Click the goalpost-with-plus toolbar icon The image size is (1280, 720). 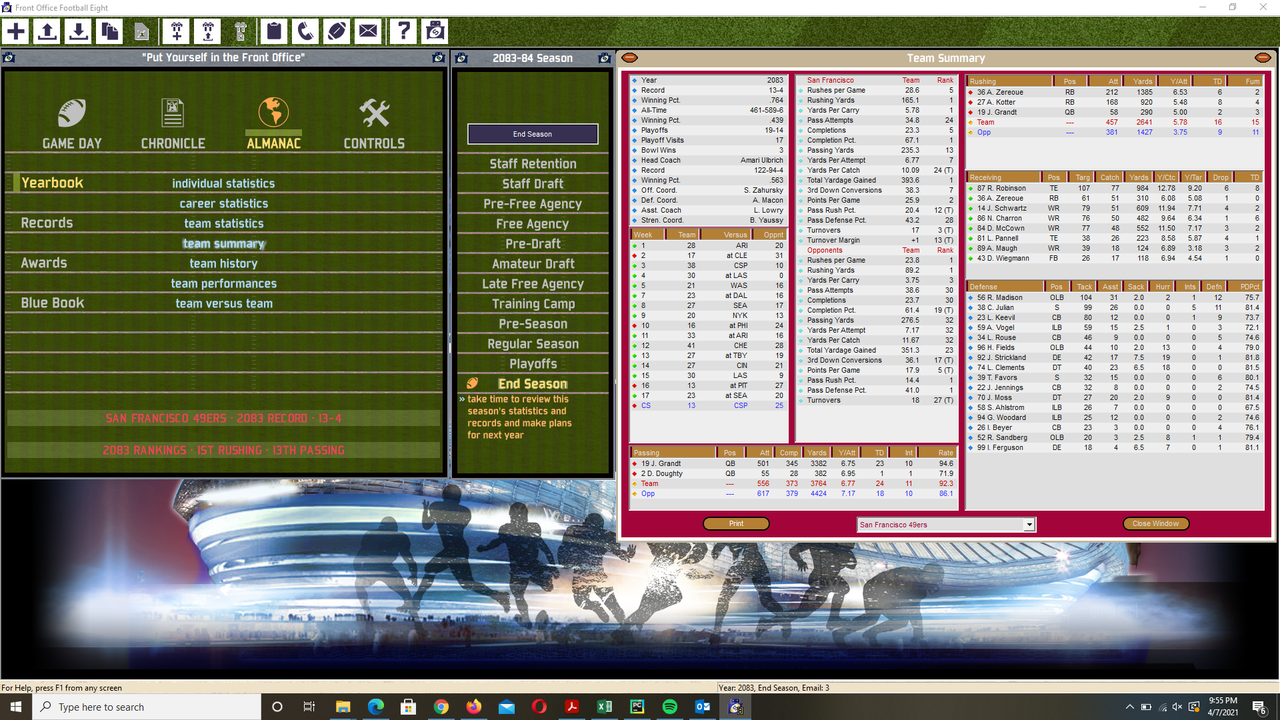coord(177,31)
